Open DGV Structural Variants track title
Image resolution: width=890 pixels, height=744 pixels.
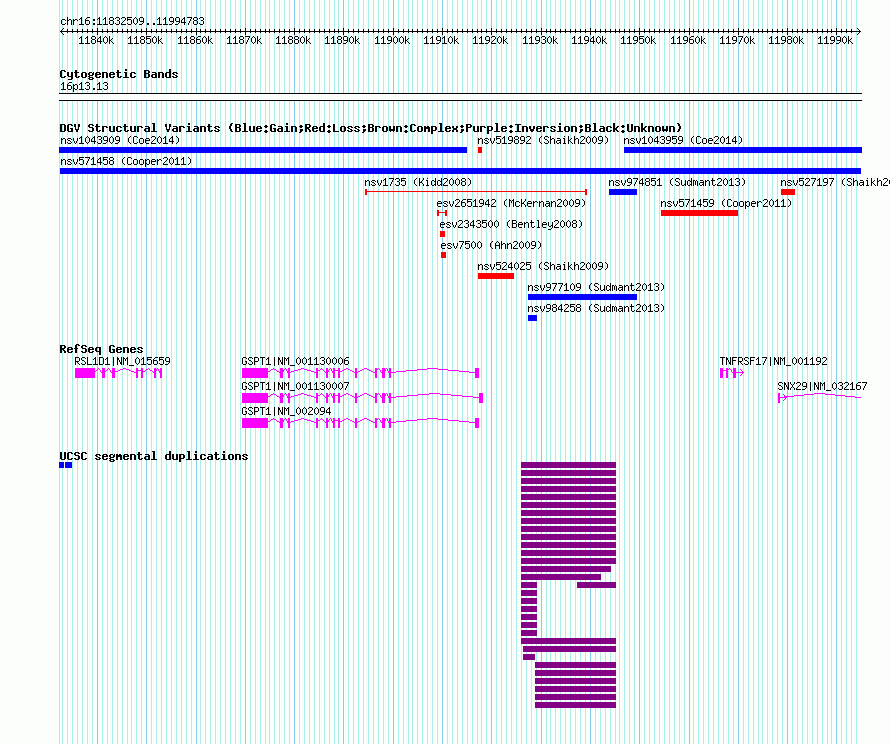click(370, 128)
